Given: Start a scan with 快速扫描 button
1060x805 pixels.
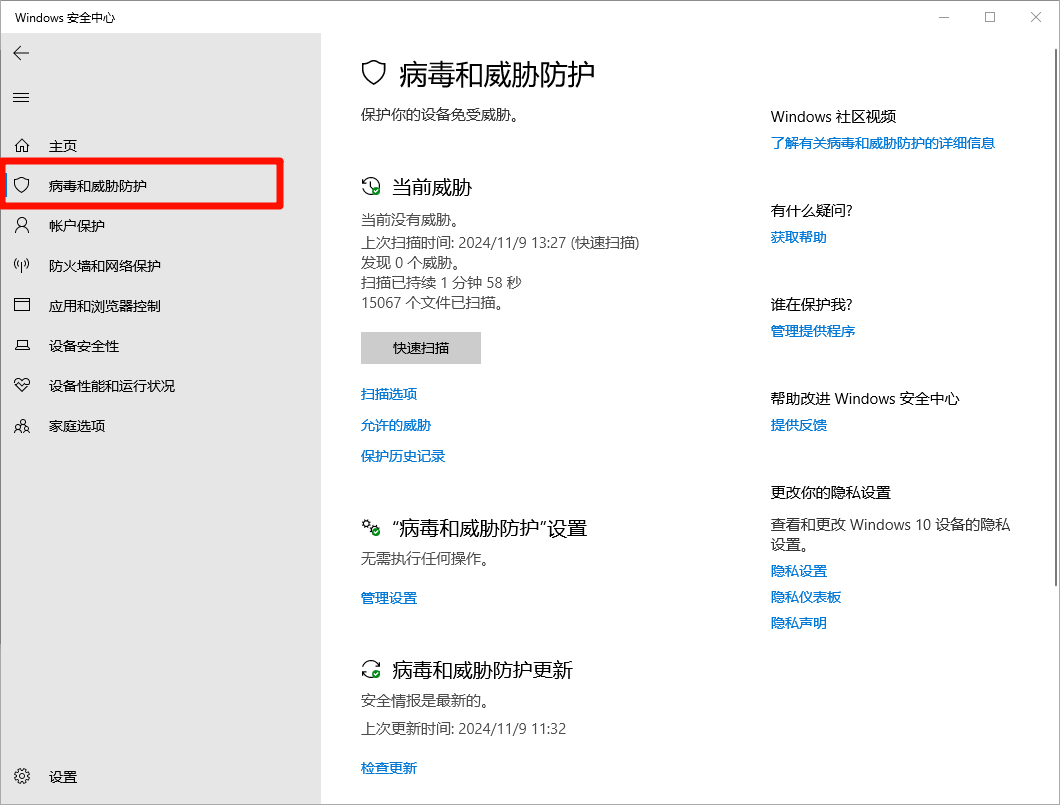Looking at the screenshot, I should (x=420, y=347).
